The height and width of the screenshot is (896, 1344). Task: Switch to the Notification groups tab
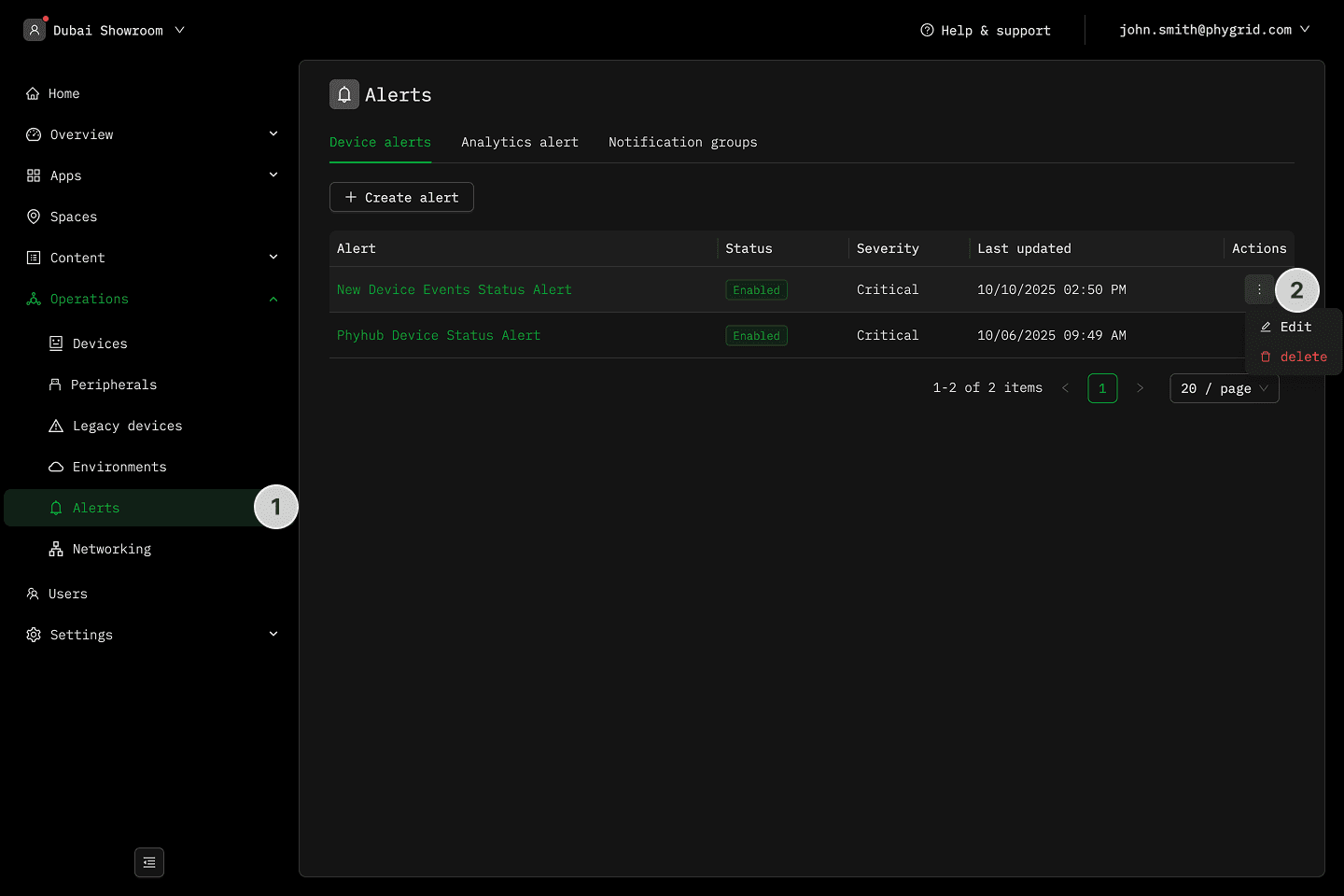(682, 142)
